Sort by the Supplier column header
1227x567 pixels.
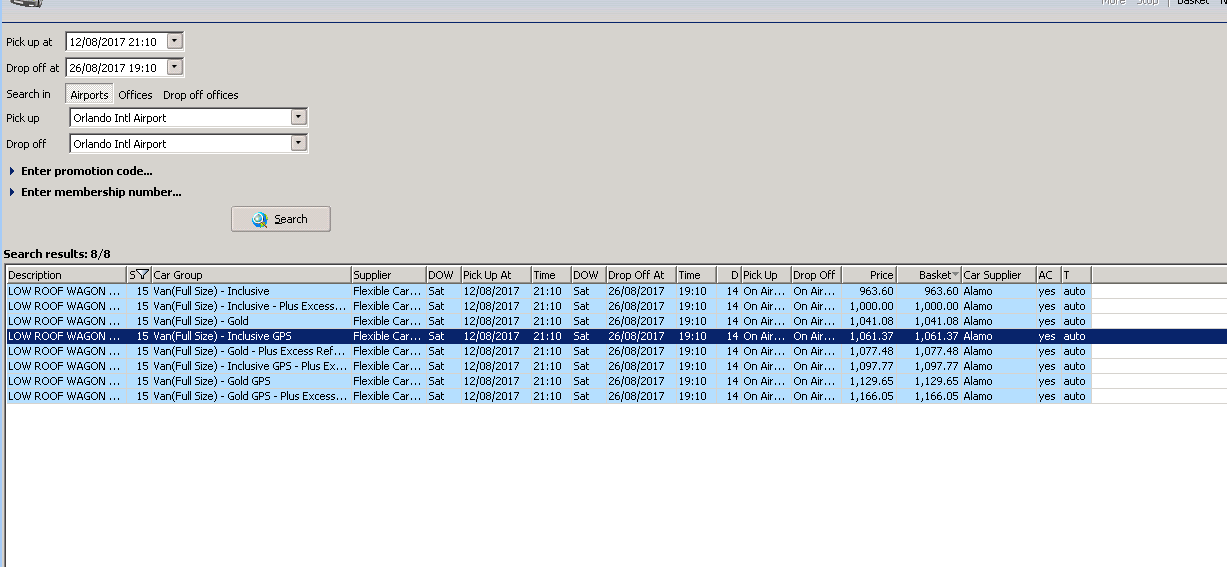(388, 275)
